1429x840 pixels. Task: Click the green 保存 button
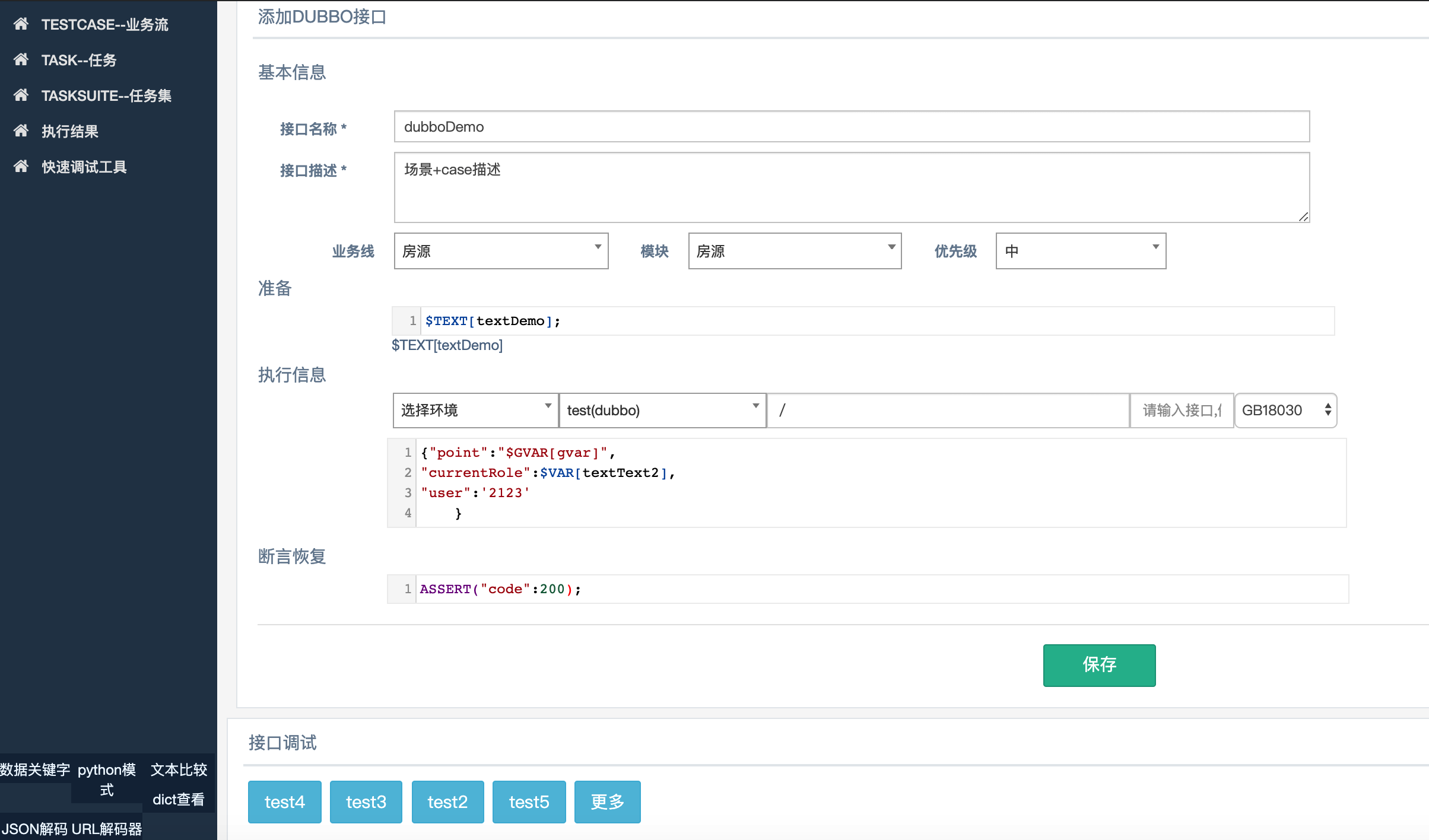coord(1099,665)
